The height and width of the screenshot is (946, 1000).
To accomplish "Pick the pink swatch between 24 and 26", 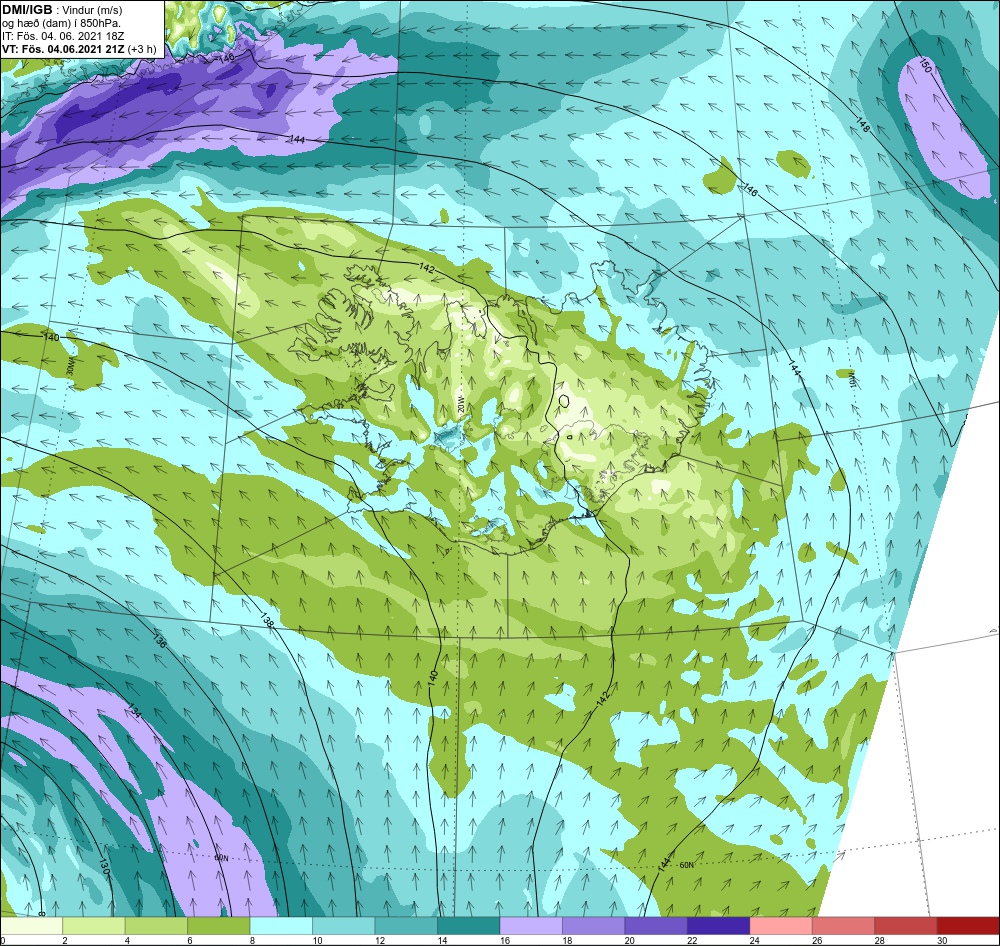I will click(783, 926).
